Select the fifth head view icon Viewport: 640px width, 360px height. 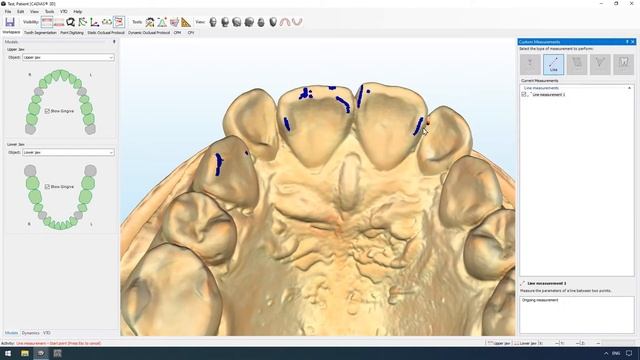261,22
